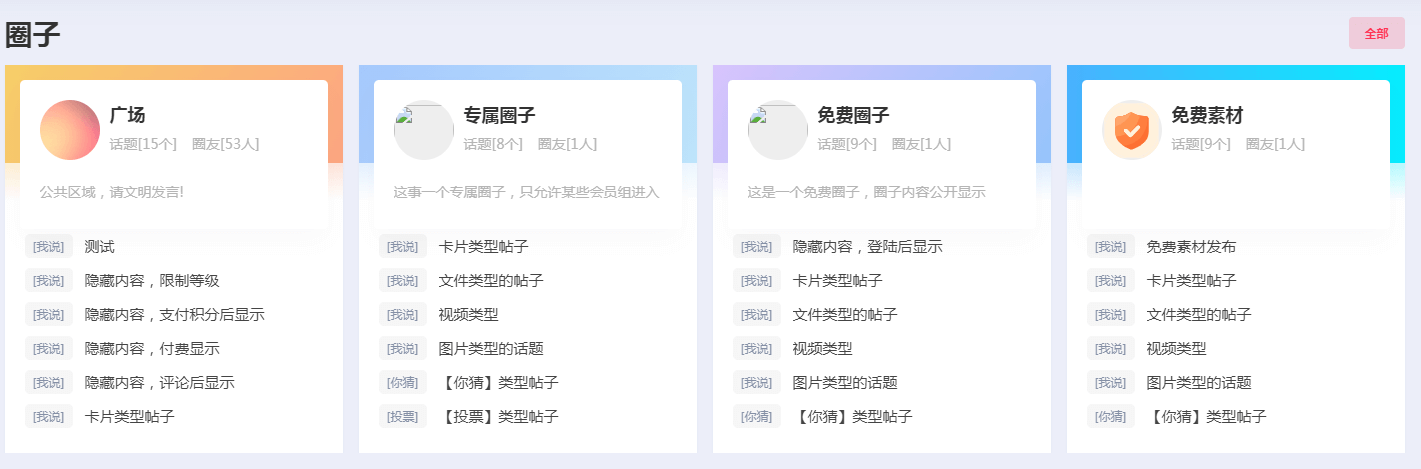Open 视频类型 post in 免费素材
The height and width of the screenshot is (469, 1421).
pyautogui.click(x=1177, y=349)
